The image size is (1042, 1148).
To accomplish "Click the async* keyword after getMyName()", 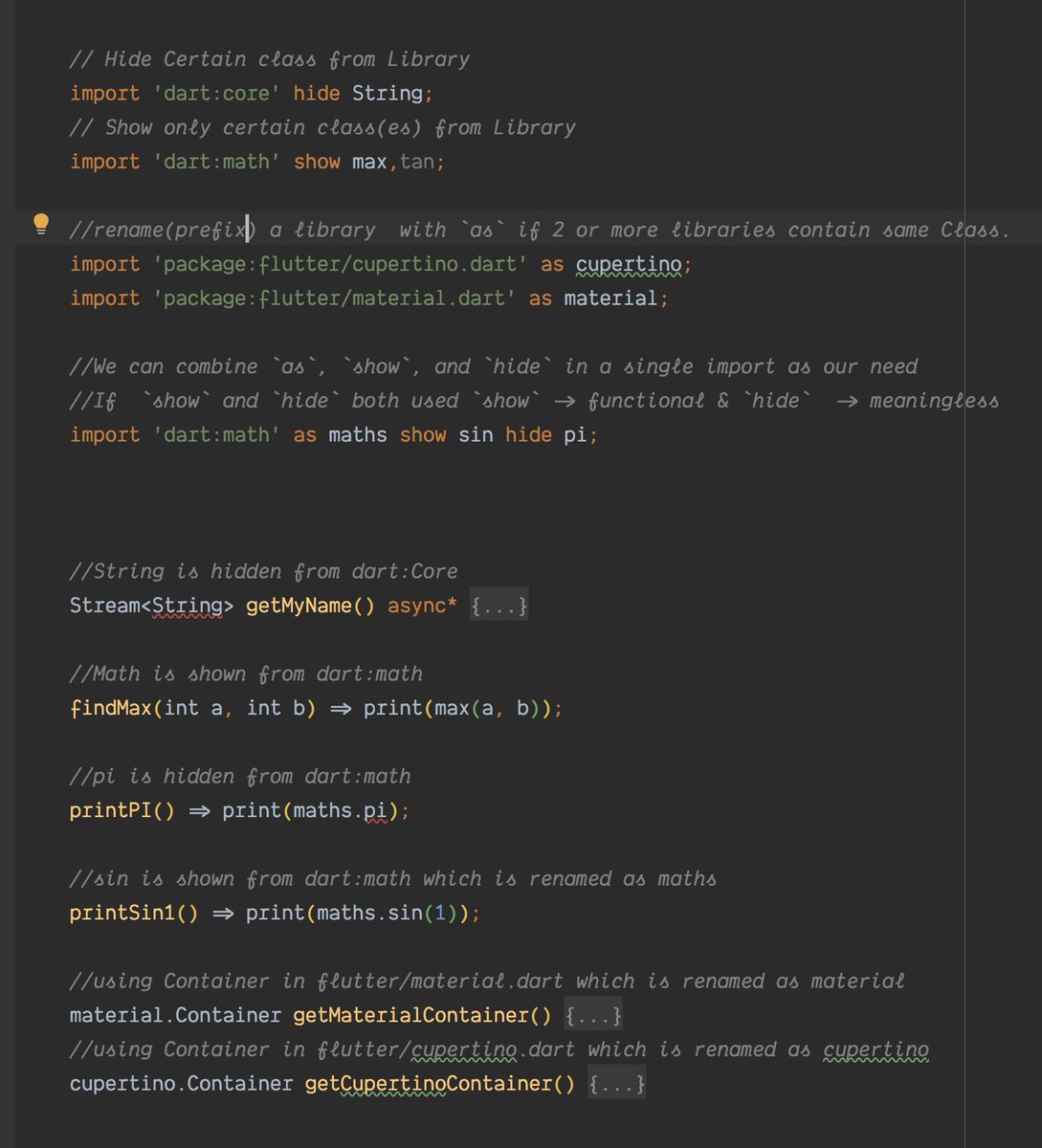I will 420,605.
